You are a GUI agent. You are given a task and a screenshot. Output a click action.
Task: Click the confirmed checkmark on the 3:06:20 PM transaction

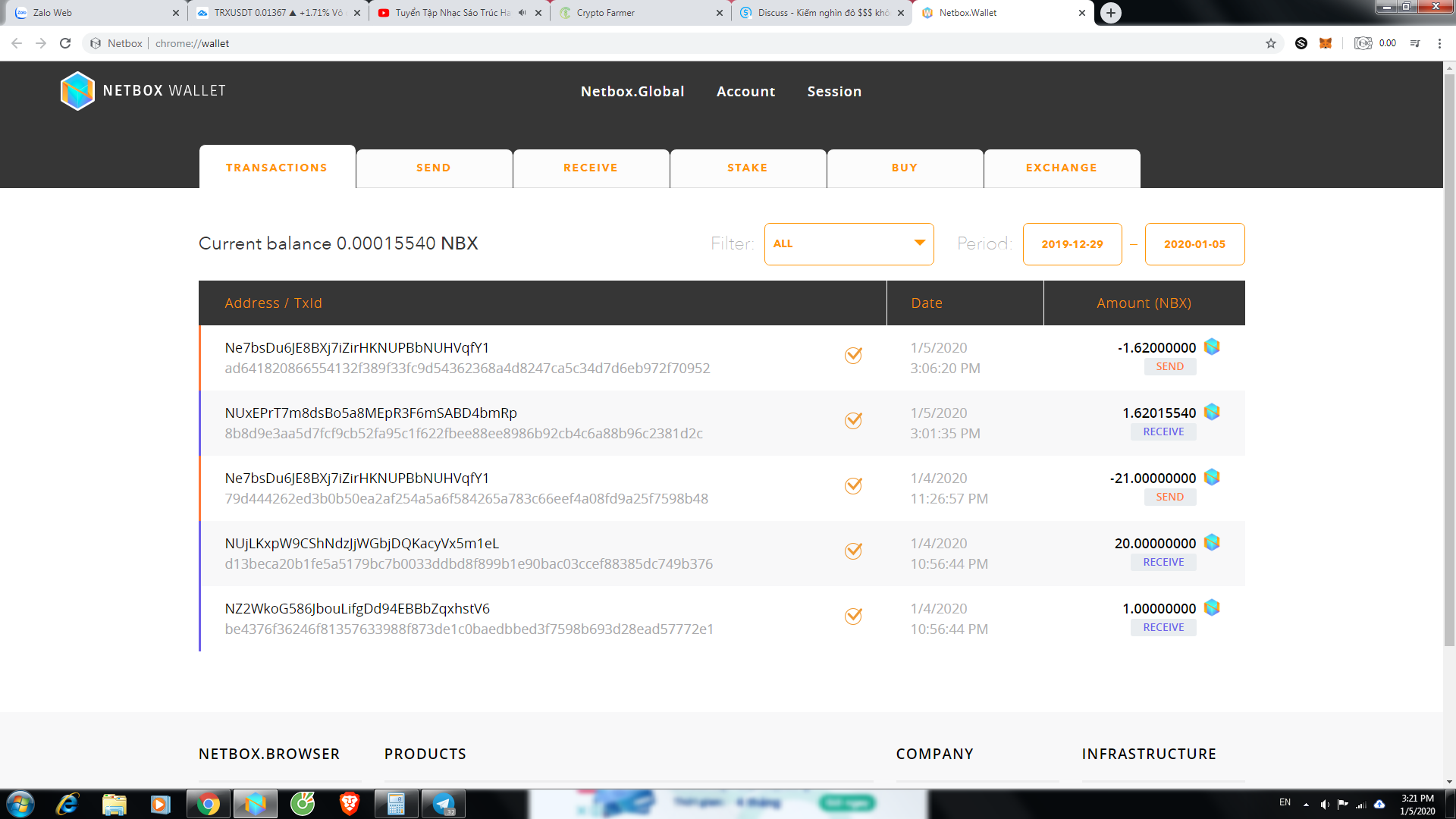[x=853, y=356]
